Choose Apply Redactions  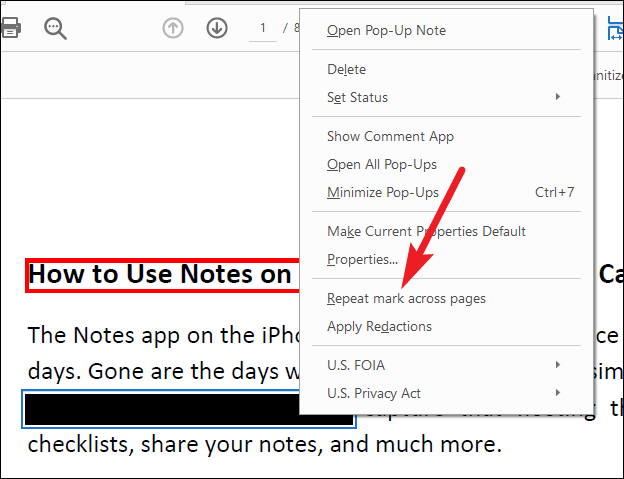pos(447,326)
